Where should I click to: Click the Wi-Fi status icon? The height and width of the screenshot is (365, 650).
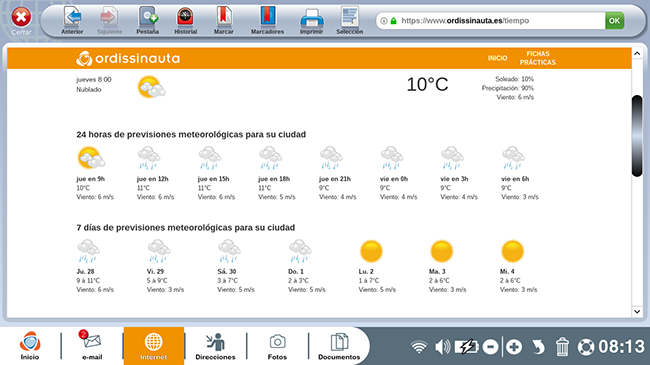tap(419, 347)
